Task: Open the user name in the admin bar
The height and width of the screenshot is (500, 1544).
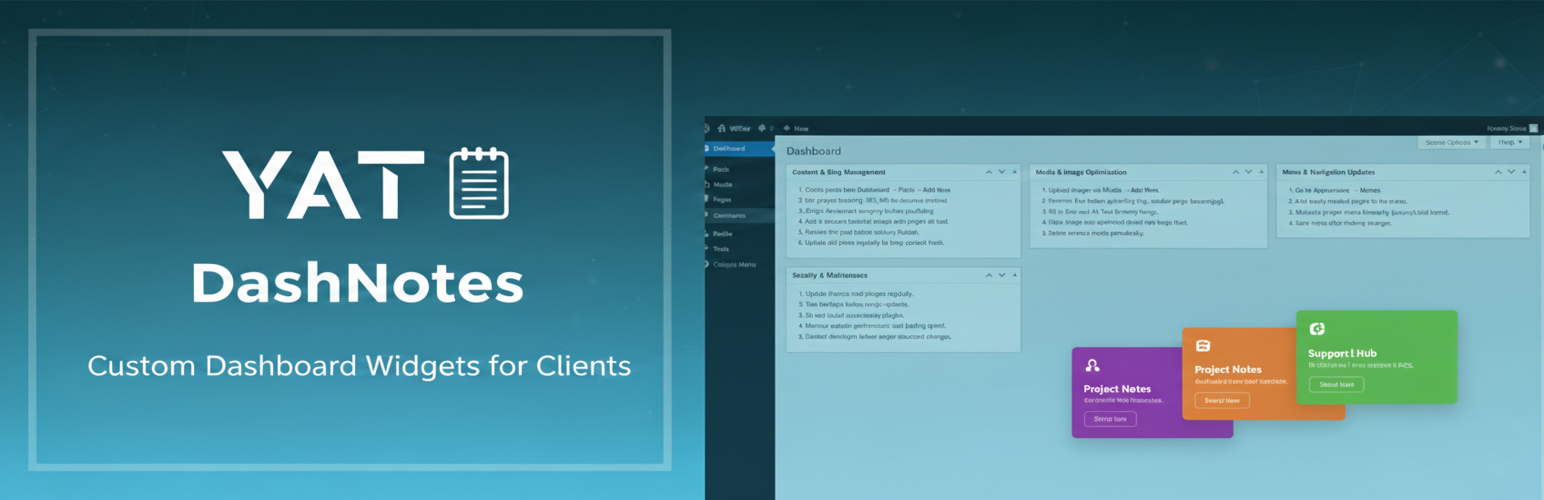Action: (1506, 128)
